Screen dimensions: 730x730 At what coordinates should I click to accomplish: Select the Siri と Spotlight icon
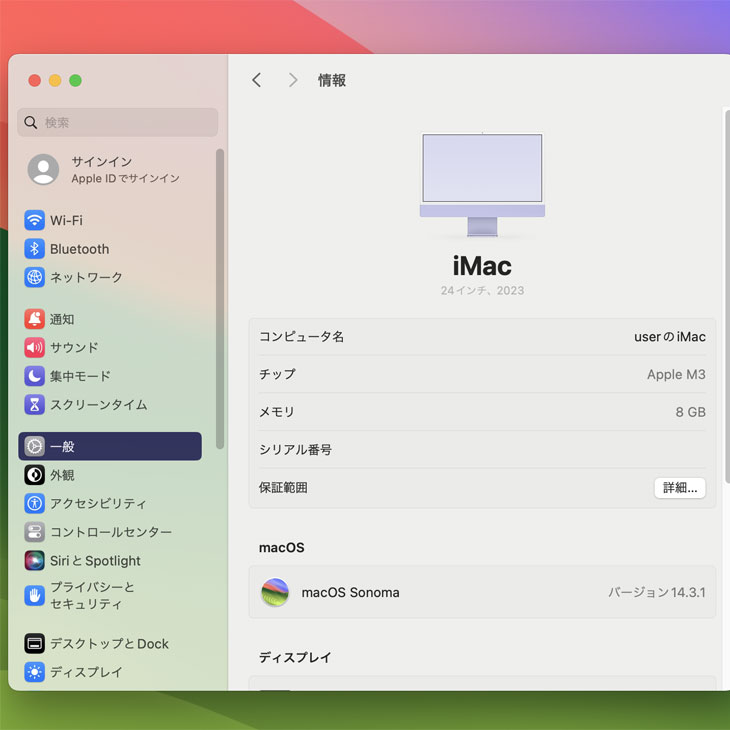(34, 561)
